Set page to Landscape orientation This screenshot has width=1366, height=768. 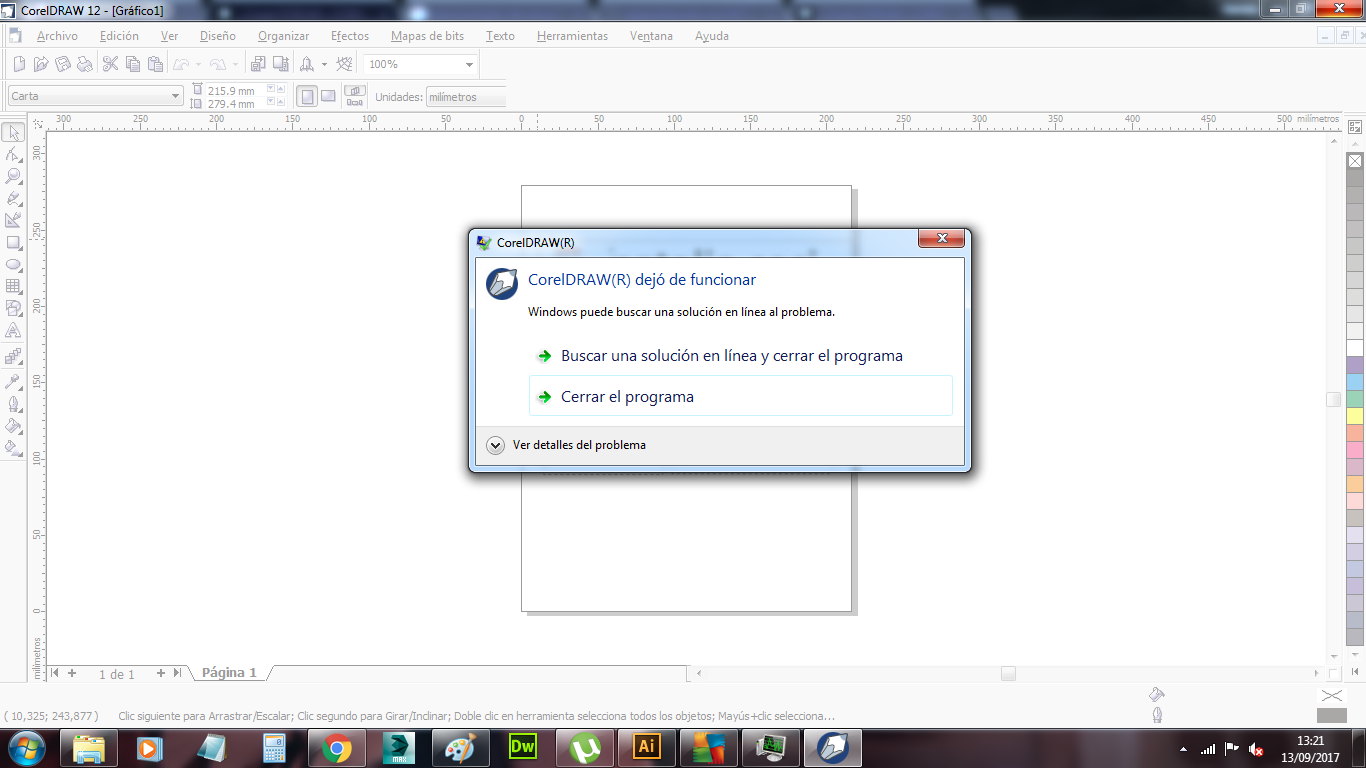coord(328,96)
